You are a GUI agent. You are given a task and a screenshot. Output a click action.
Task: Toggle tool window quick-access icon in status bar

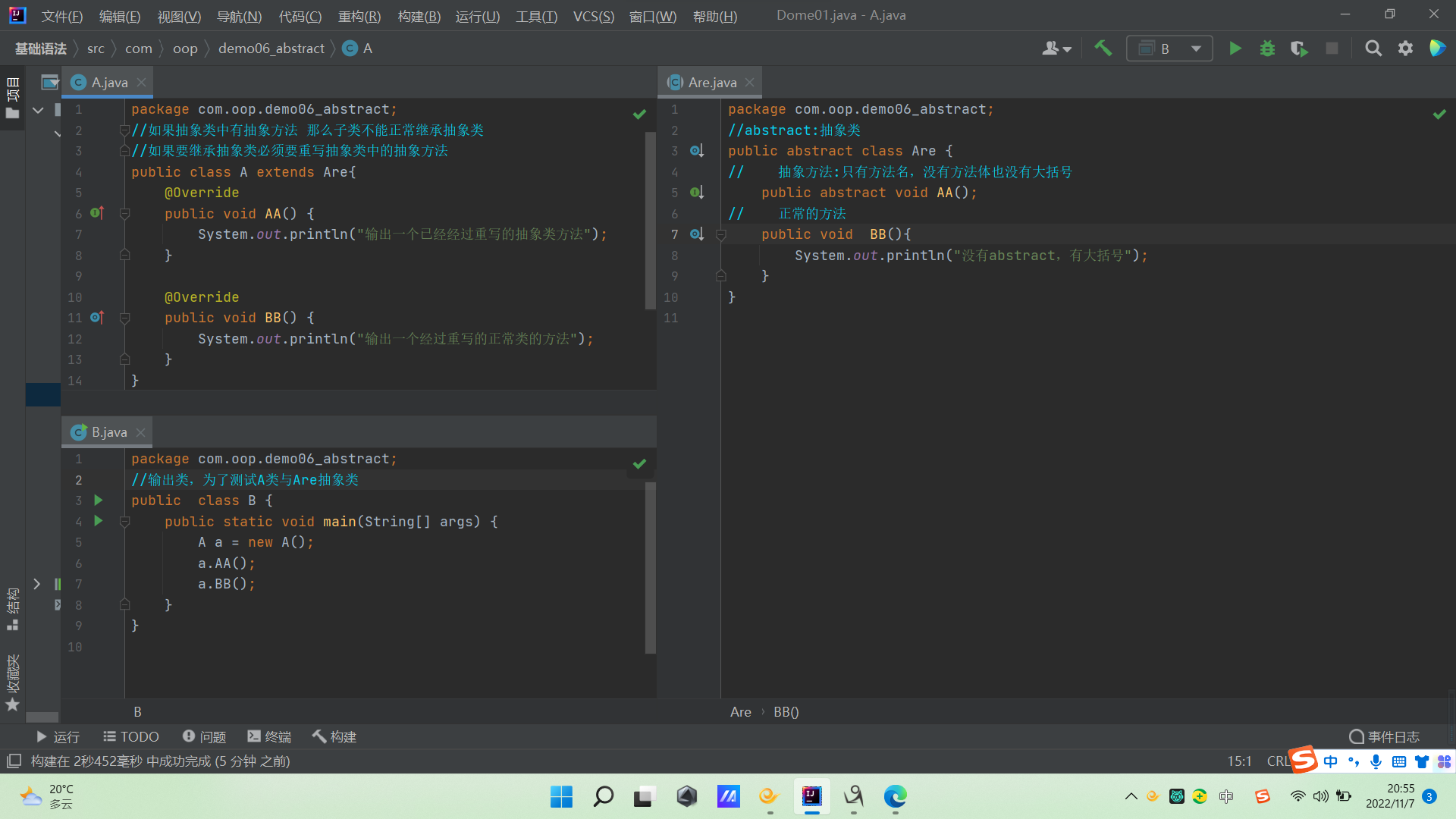(14, 761)
